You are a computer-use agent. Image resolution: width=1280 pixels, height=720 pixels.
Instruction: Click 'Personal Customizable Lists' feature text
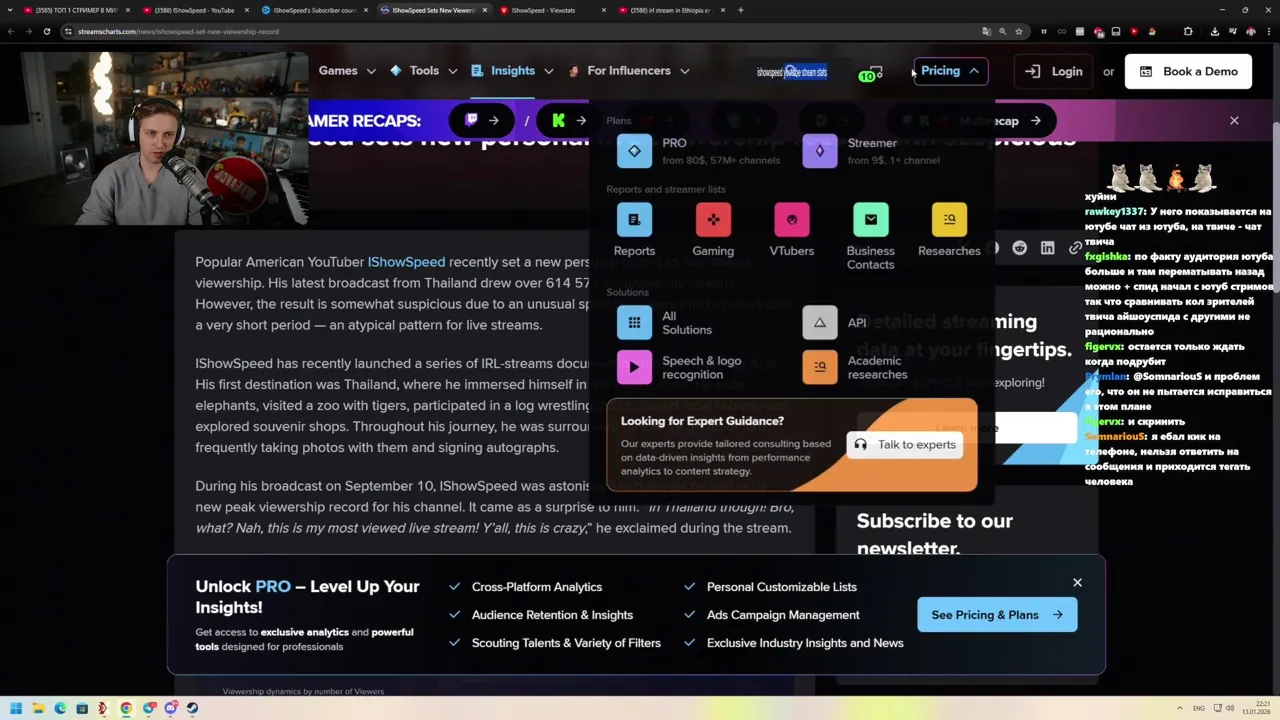[x=782, y=587]
